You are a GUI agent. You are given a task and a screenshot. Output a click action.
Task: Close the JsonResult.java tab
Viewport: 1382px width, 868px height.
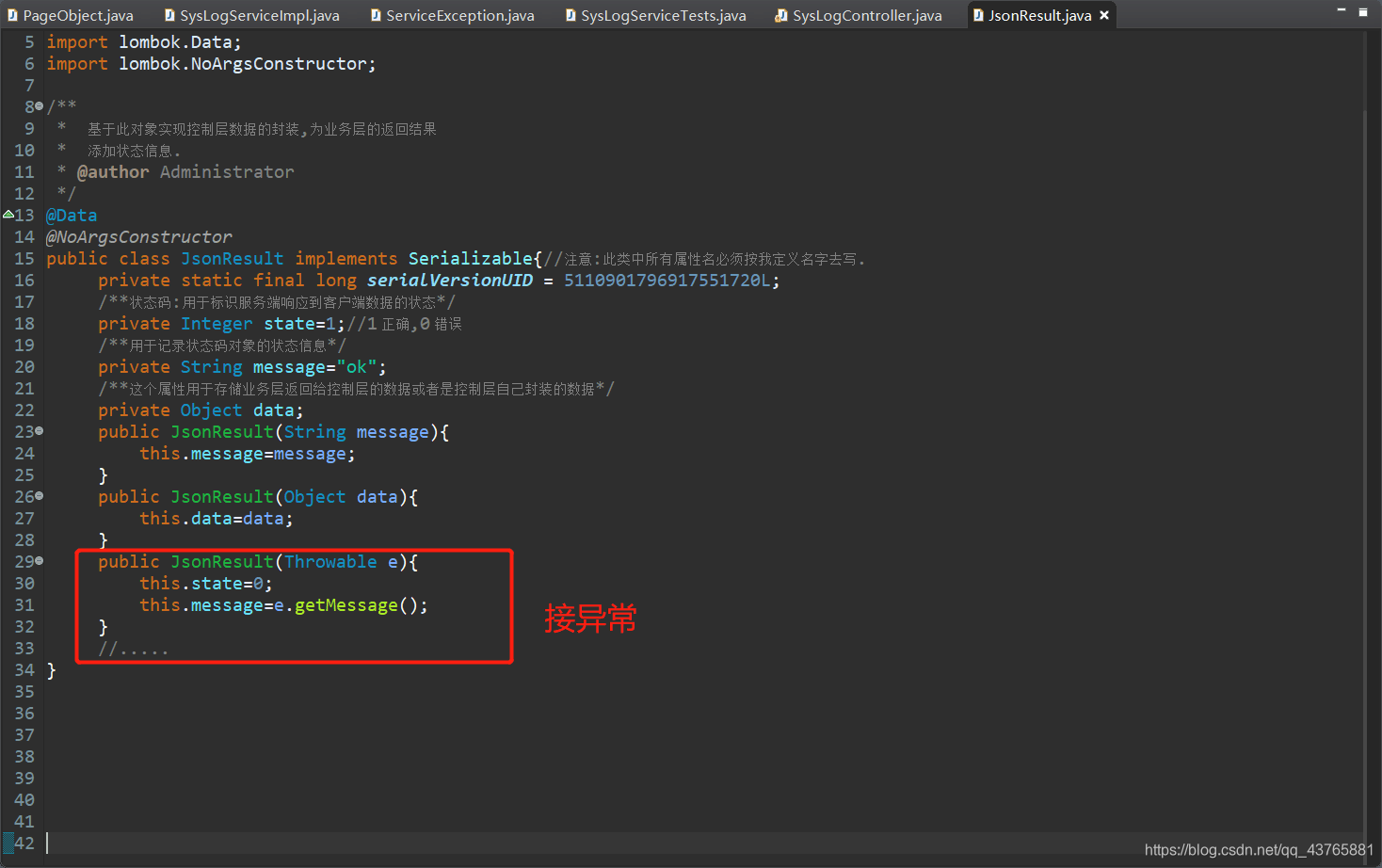pyautogui.click(x=1104, y=15)
